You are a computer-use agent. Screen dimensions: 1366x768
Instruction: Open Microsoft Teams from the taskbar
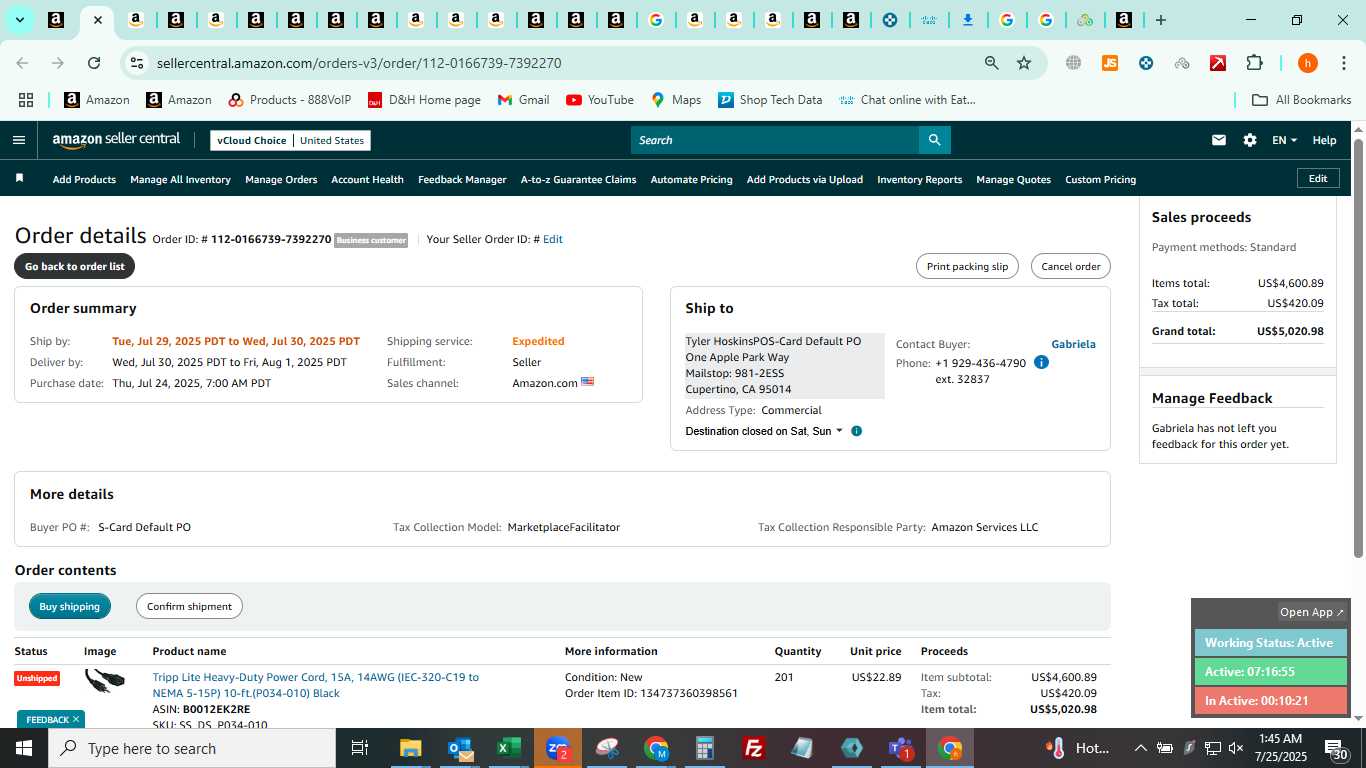click(900, 748)
